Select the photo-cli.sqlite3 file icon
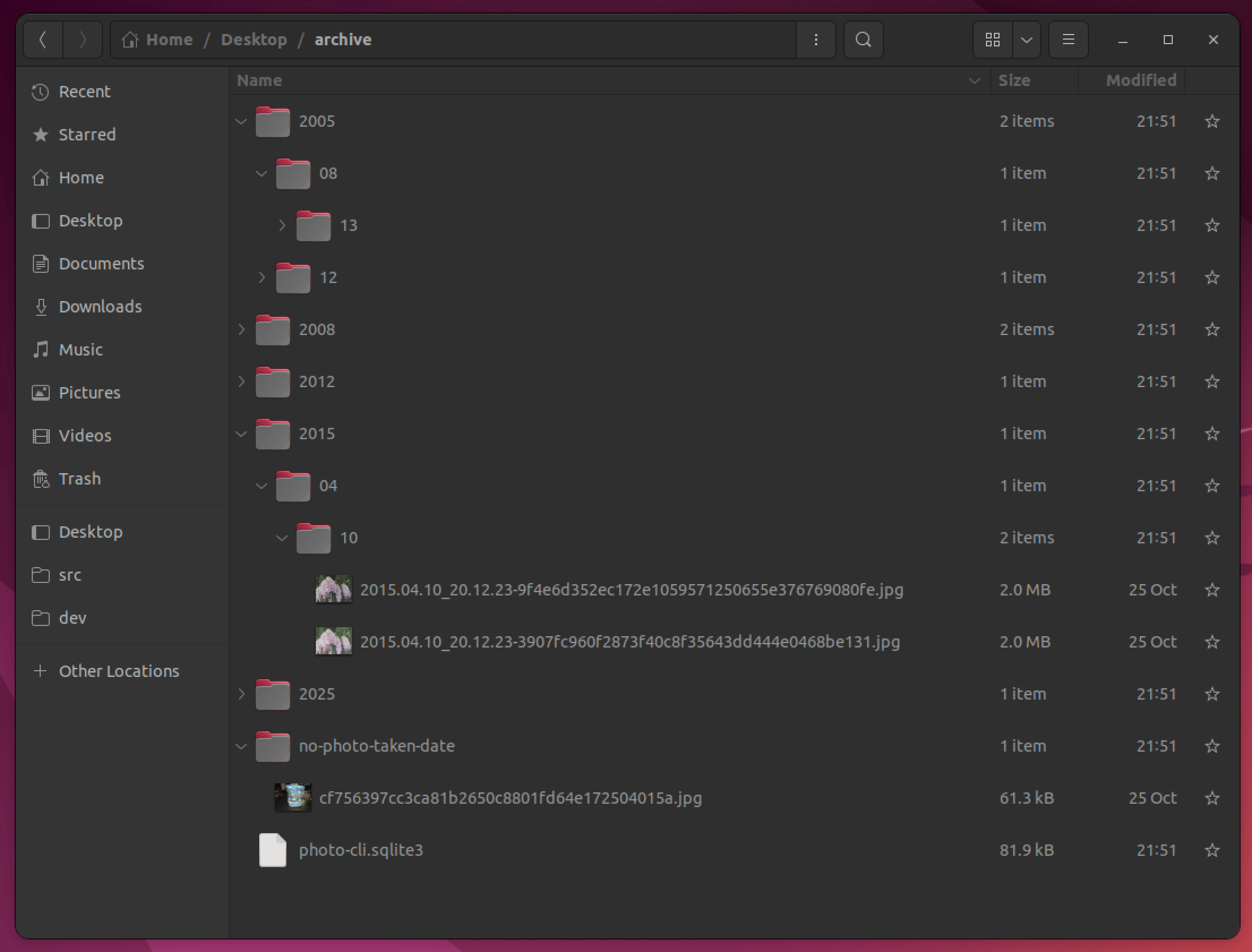The width and height of the screenshot is (1252, 952). coord(272,851)
